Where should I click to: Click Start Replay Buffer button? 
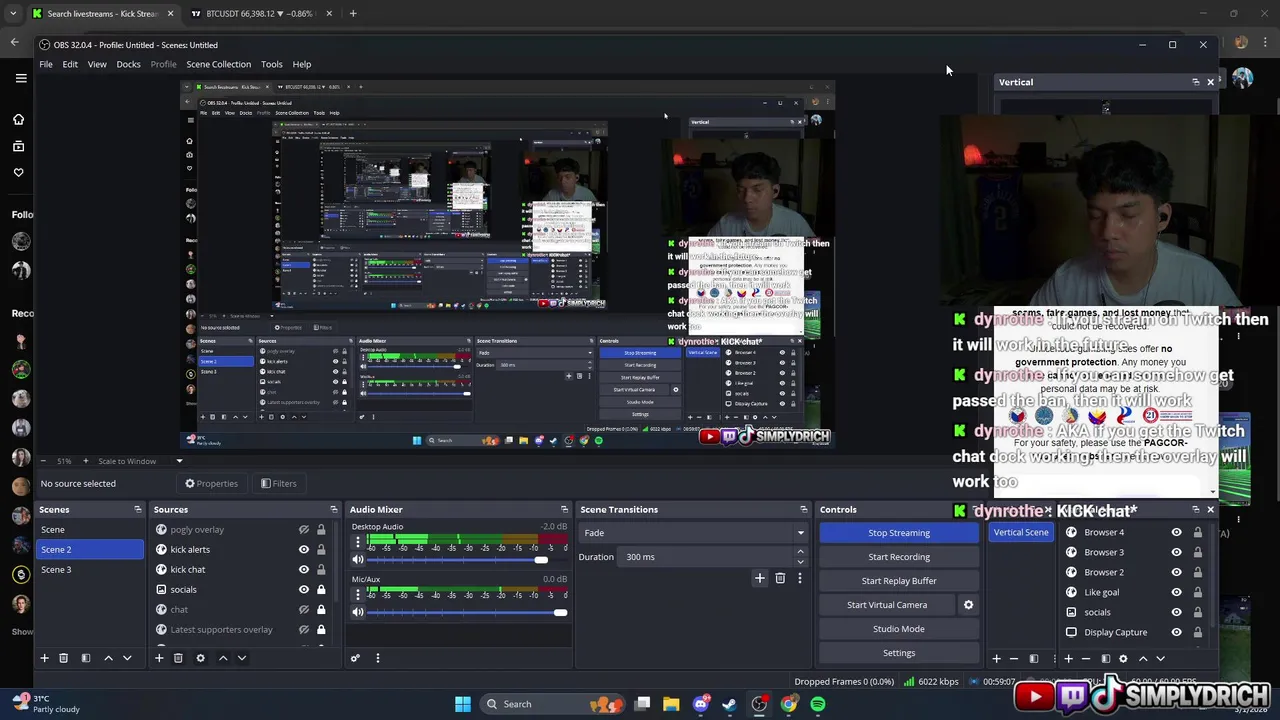[899, 581]
